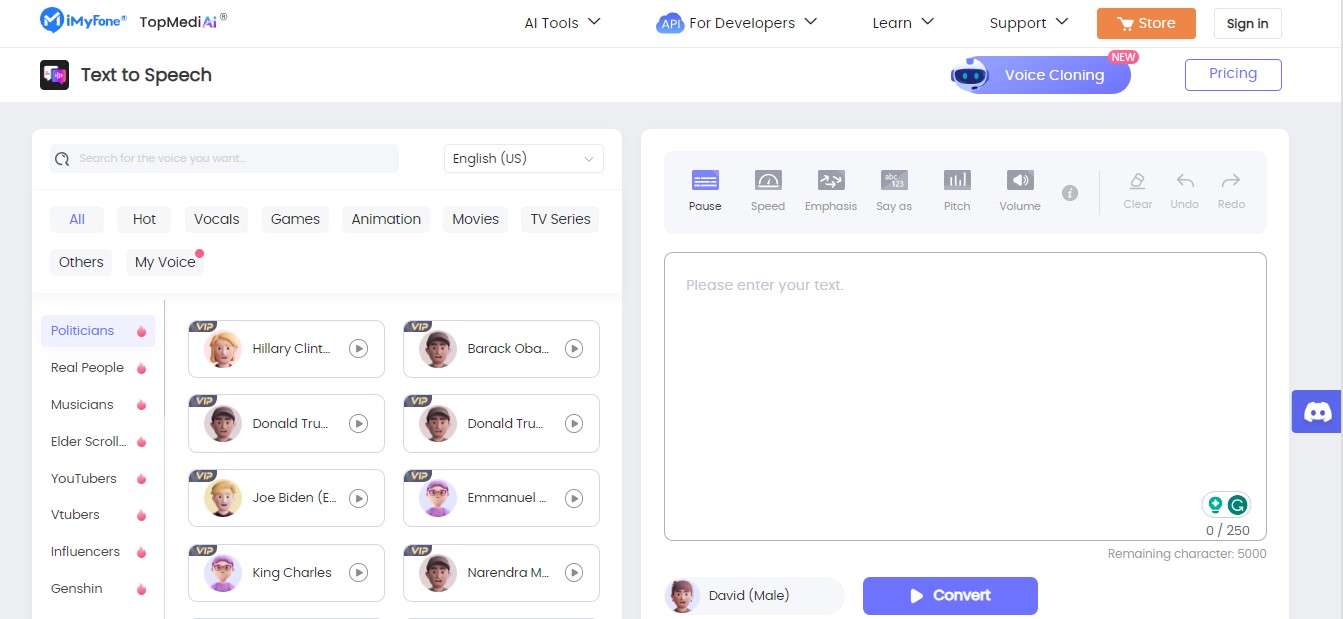Filter voices by Movies

(x=475, y=219)
